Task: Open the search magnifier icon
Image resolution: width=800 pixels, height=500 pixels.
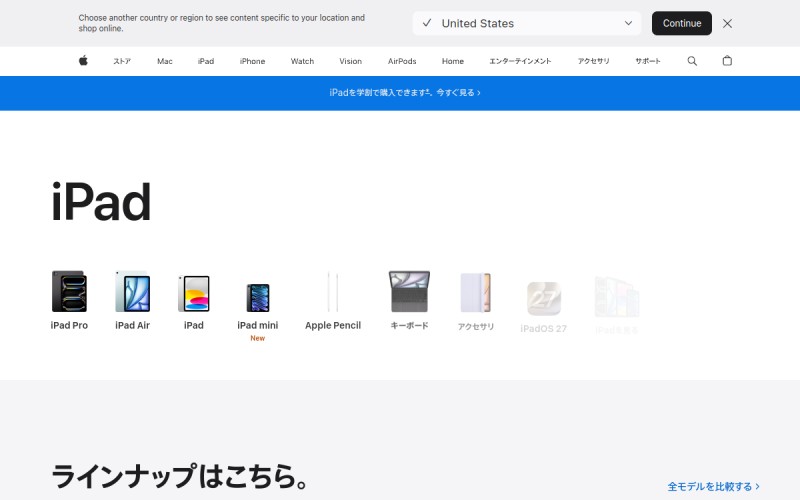Action: [692, 61]
